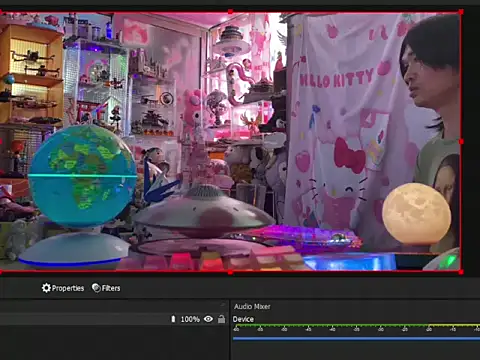Grab the top-center red resize handle

(x=230, y=12)
